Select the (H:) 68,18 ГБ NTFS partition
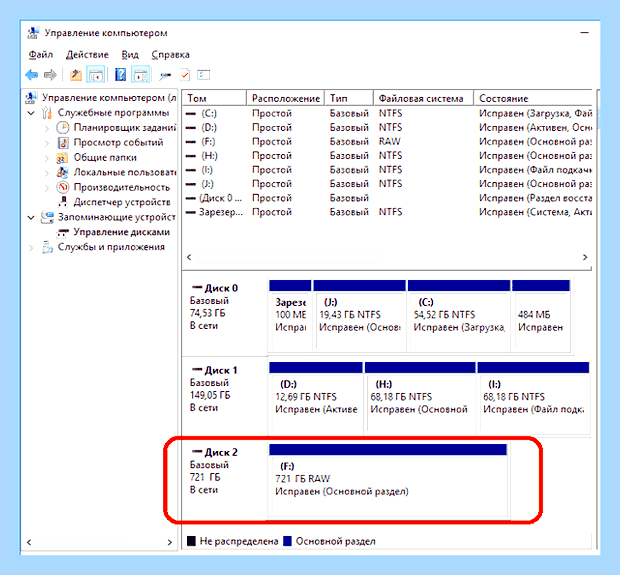The image size is (620, 575). [420, 397]
